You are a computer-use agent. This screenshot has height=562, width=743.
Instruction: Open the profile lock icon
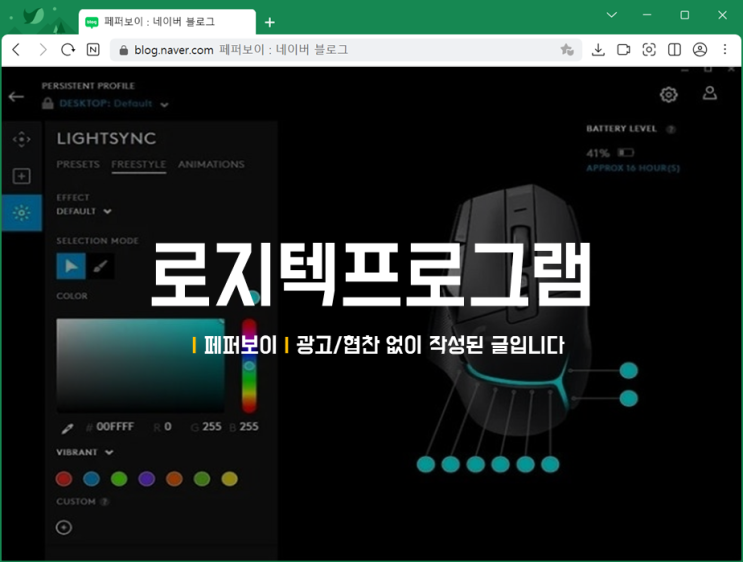pos(47,103)
